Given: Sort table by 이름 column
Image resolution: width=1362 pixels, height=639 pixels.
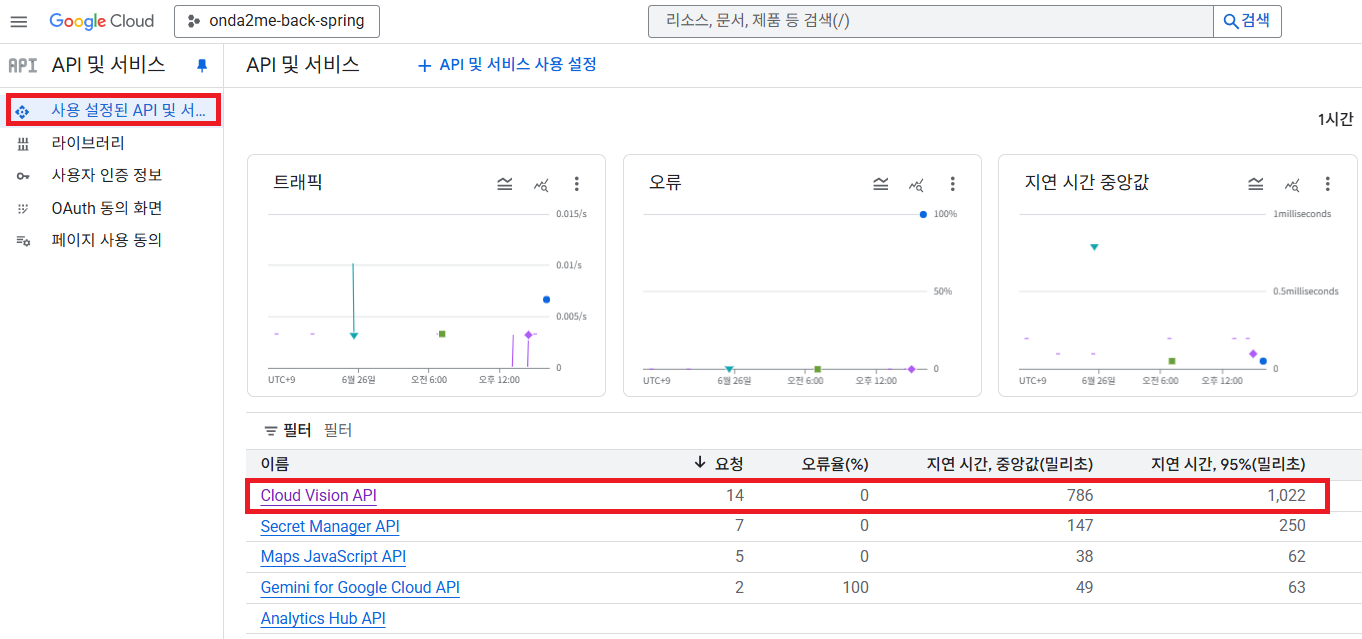Looking at the screenshot, I should pyautogui.click(x=275, y=464).
